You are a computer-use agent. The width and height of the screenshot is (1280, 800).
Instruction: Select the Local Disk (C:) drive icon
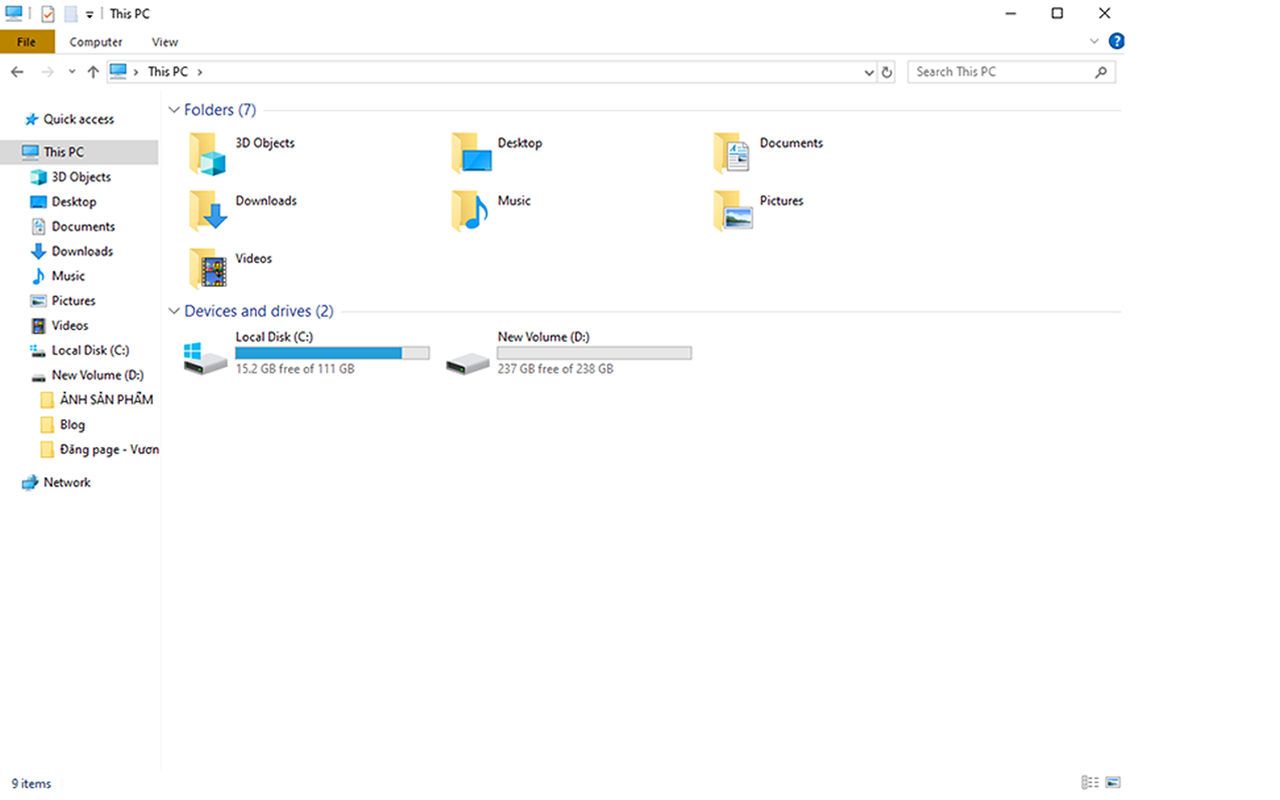(x=206, y=357)
